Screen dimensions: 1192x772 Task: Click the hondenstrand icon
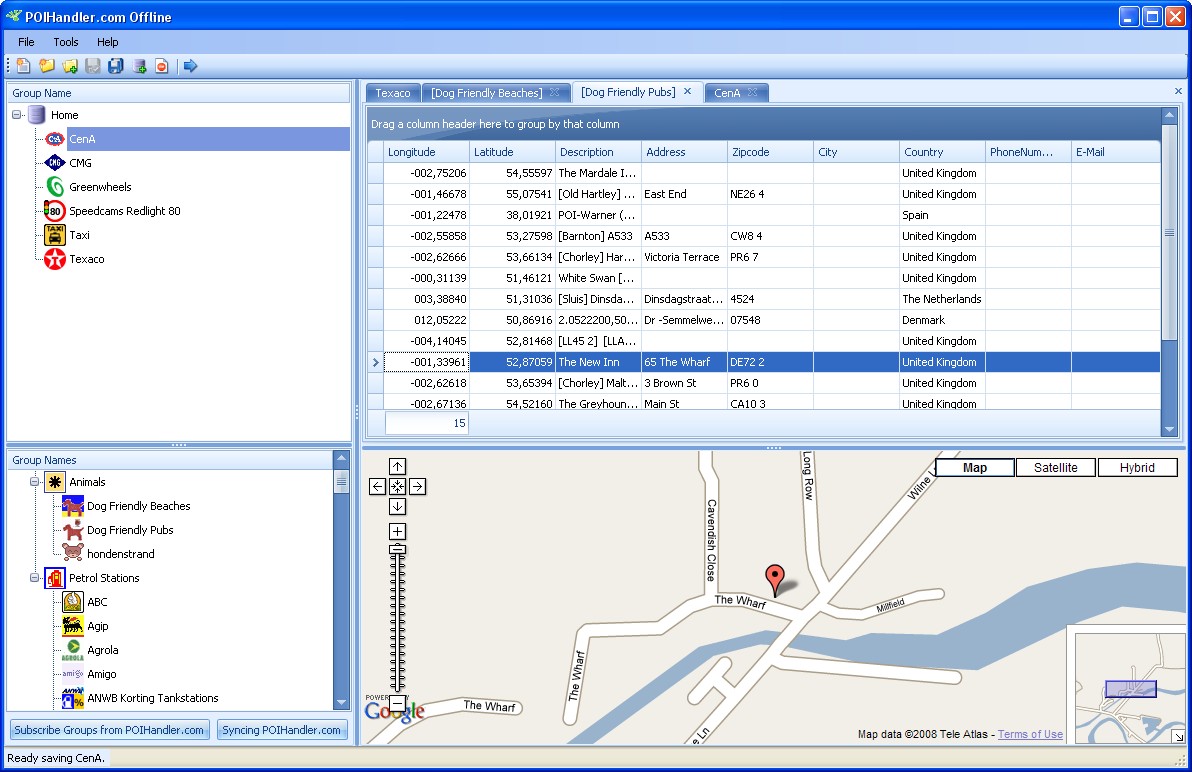coord(73,553)
